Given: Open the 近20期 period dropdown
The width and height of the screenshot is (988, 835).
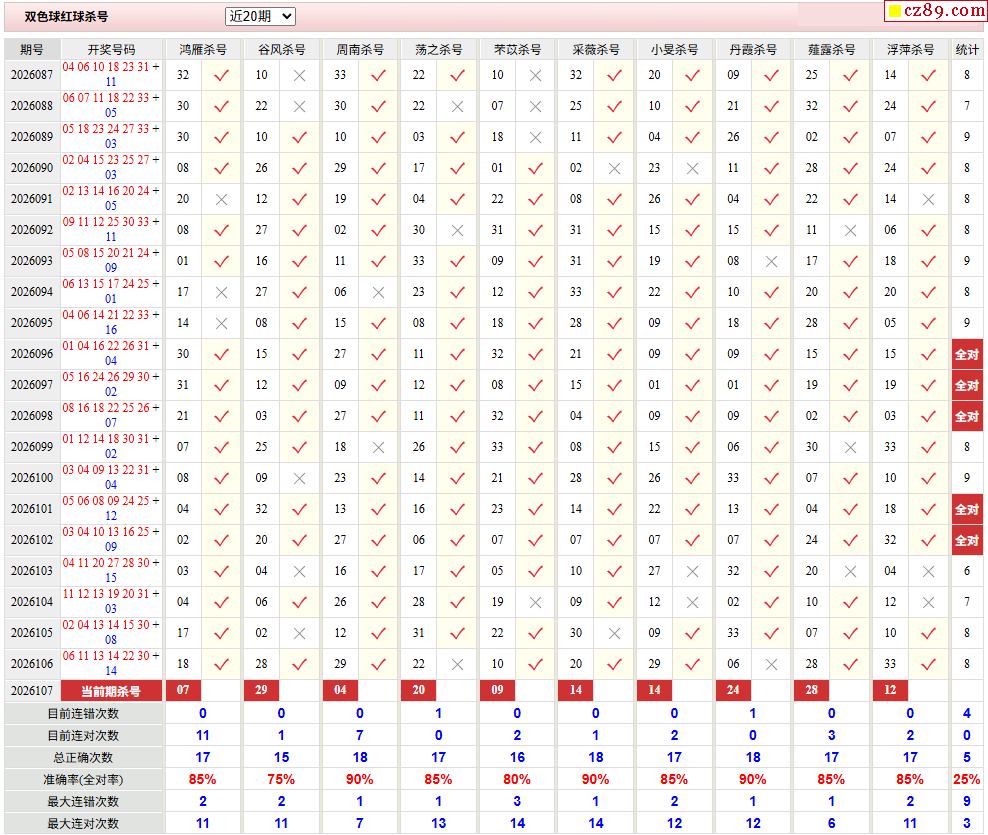Looking at the screenshot, I should [260, 16].
